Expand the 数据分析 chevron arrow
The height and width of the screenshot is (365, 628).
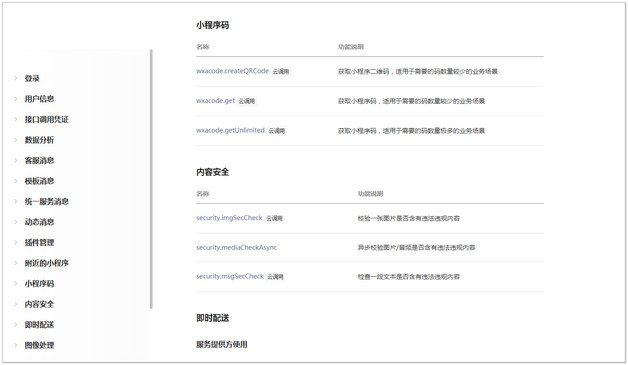(16, 140)
